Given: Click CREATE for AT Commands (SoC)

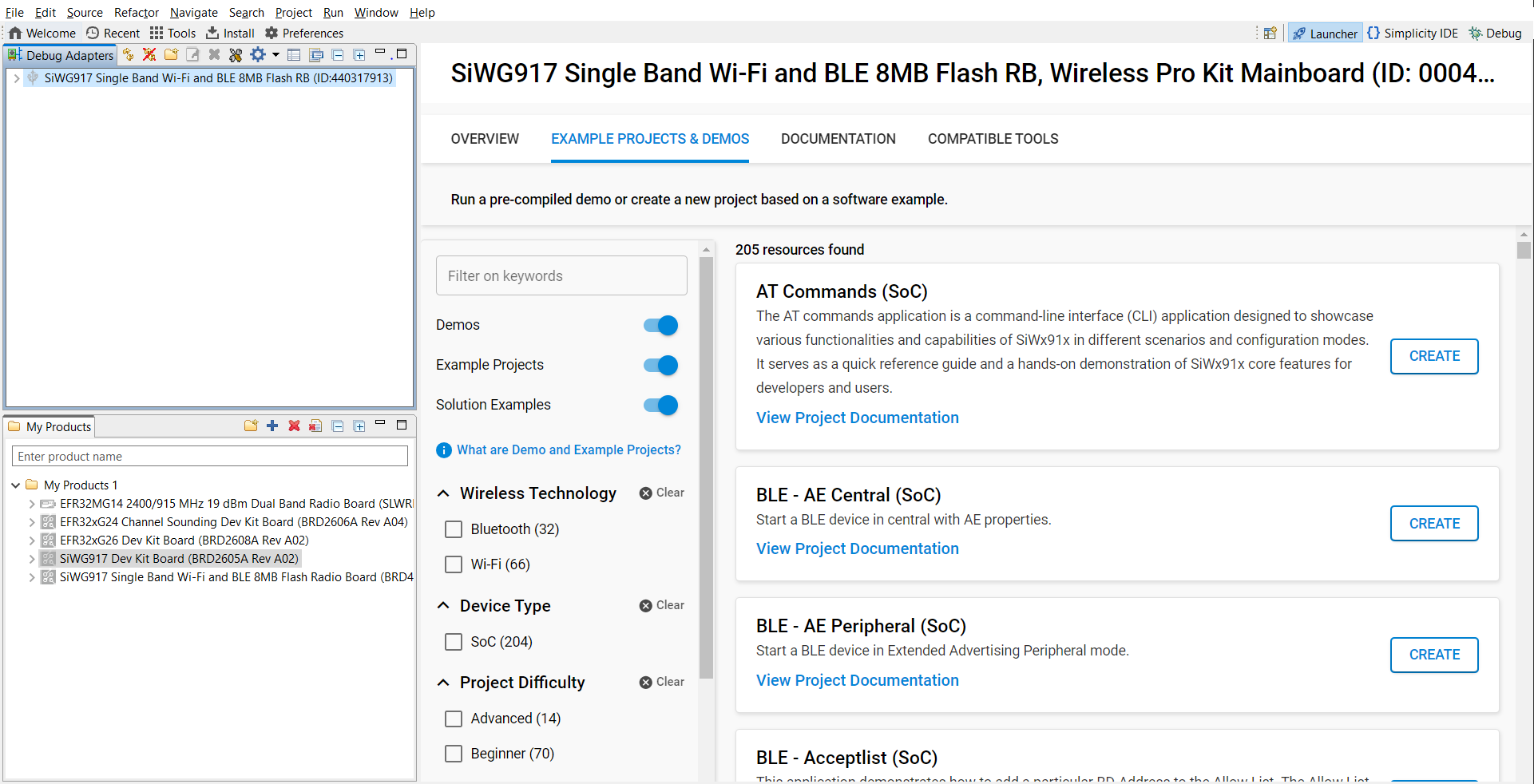Looking at the screenshot, I should [1433, 356].
